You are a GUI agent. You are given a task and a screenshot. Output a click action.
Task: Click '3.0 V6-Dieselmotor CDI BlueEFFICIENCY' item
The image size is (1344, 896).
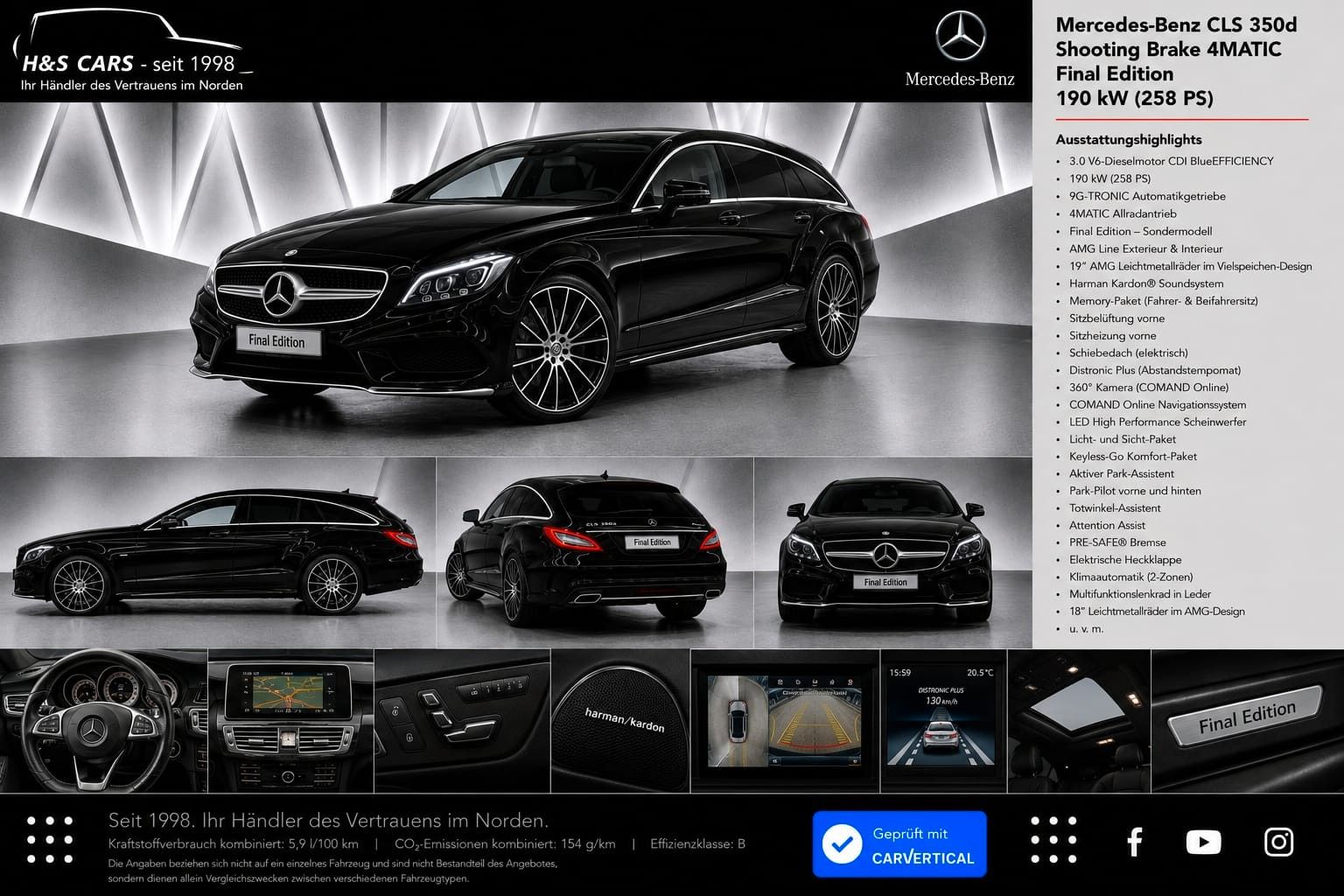pos(1171,161)
